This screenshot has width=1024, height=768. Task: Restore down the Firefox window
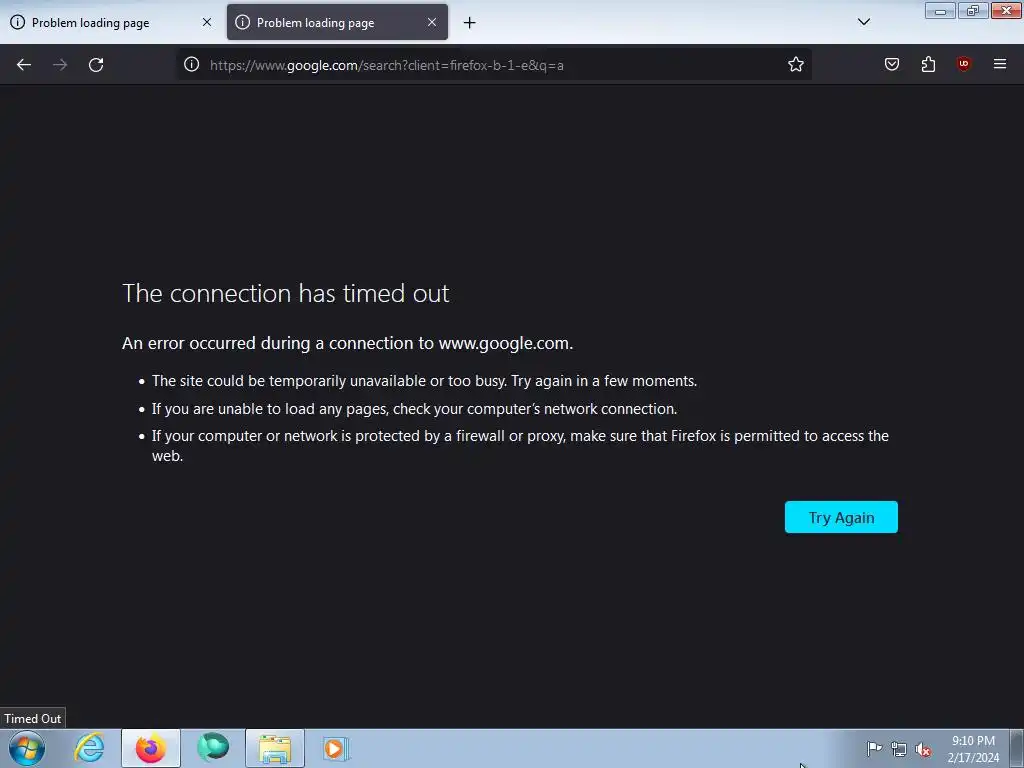pos(973,10)
